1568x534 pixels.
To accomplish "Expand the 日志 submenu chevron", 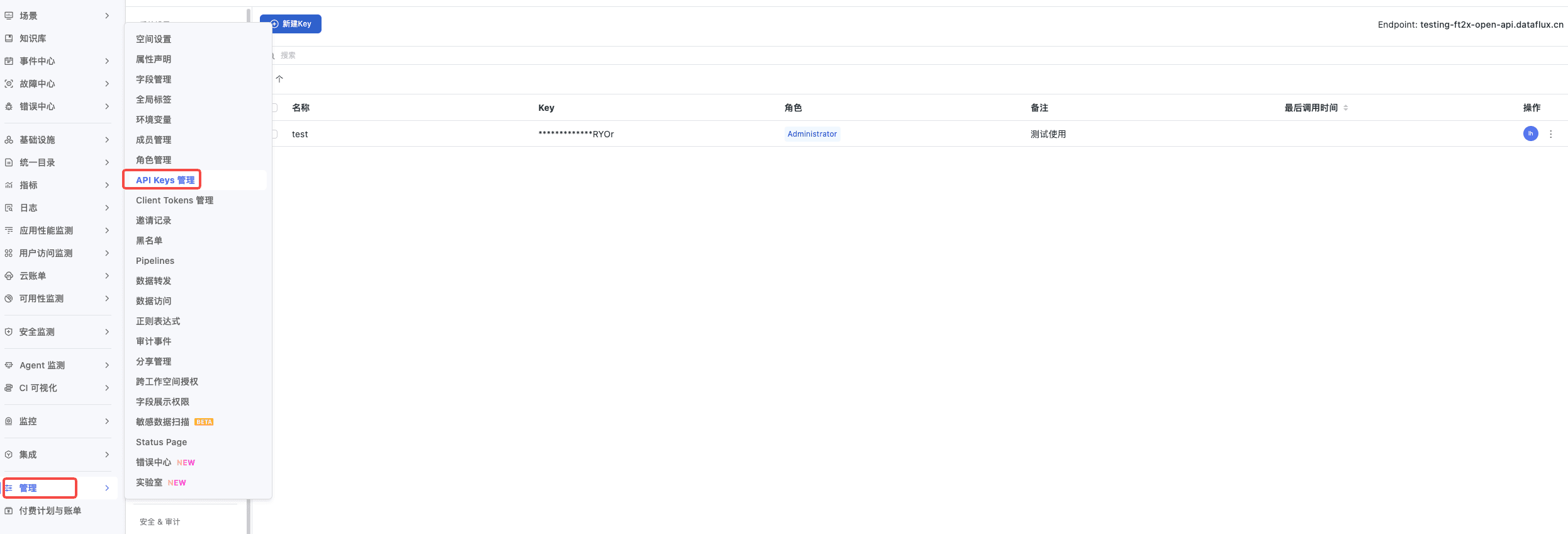I will 107,208.
